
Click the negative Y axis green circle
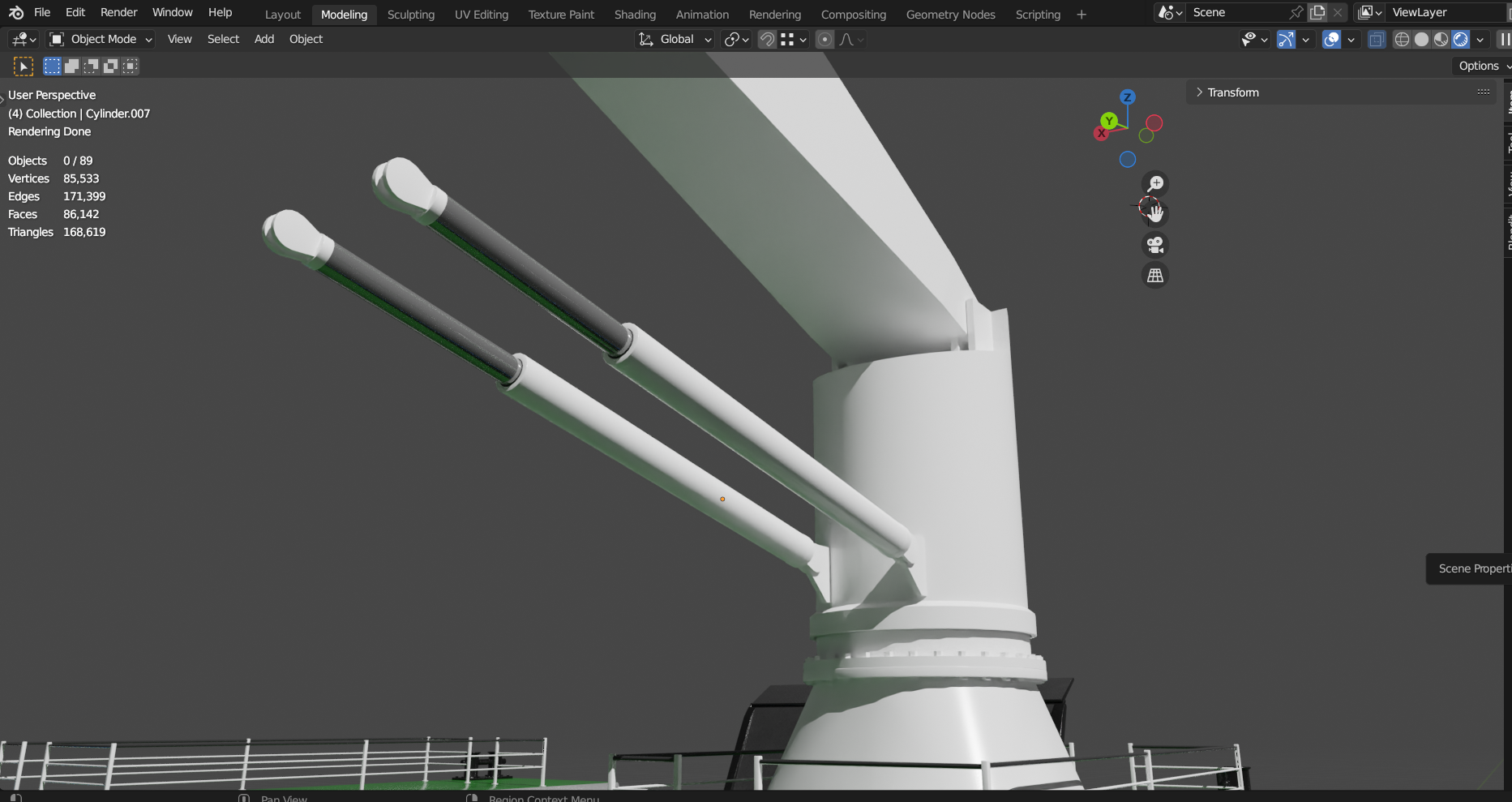(x=1146, y=136)
